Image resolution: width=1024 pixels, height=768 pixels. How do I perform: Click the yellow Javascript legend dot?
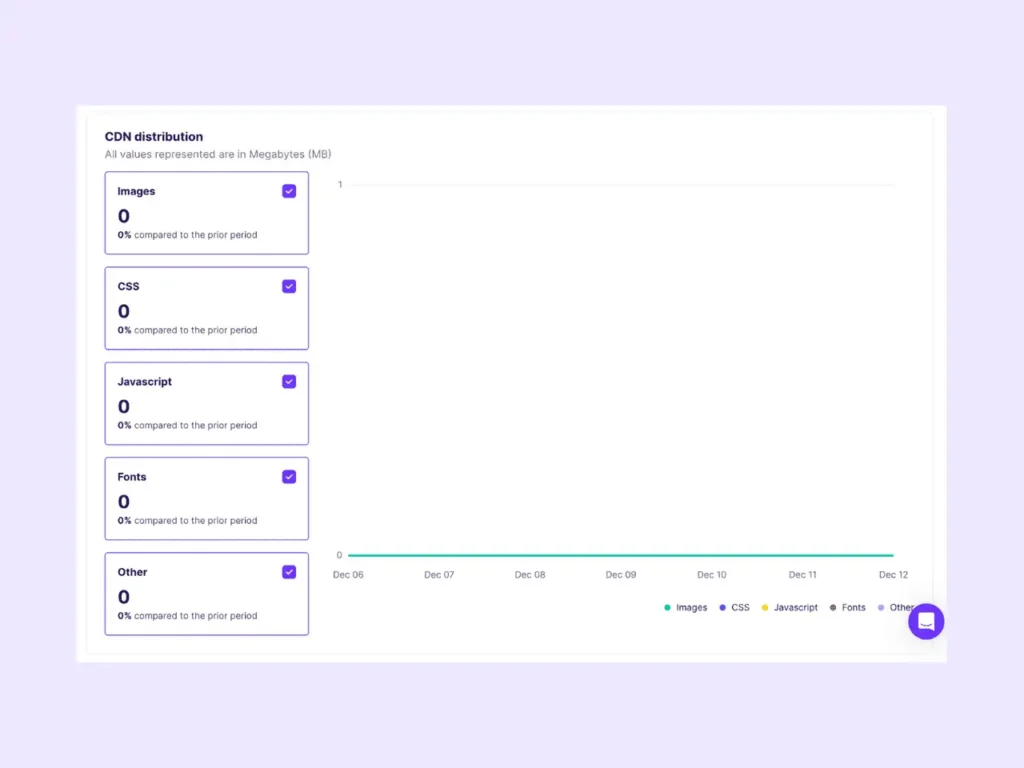click(x=763, y=607)
